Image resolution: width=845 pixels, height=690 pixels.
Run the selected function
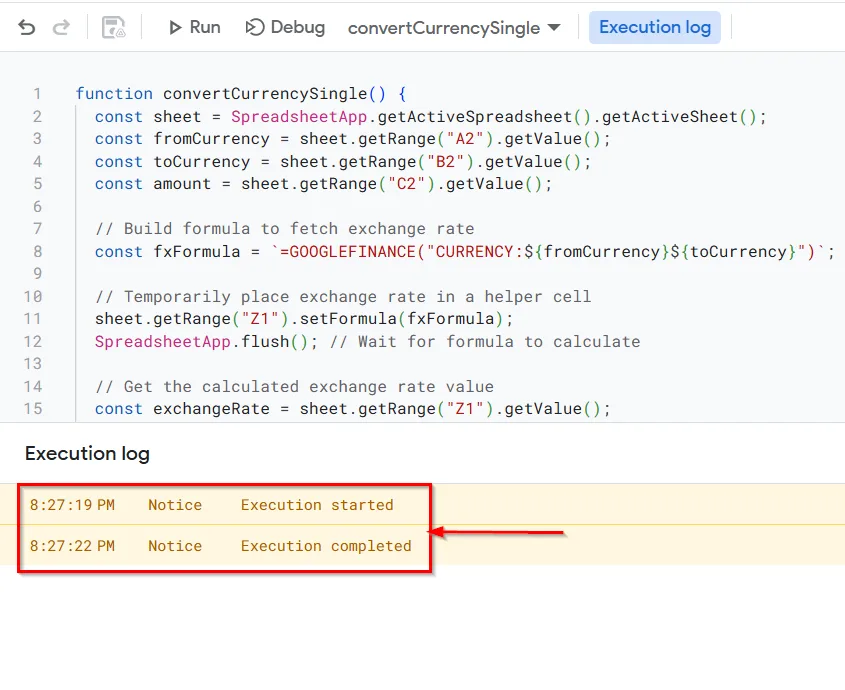[x=194, y=27]
